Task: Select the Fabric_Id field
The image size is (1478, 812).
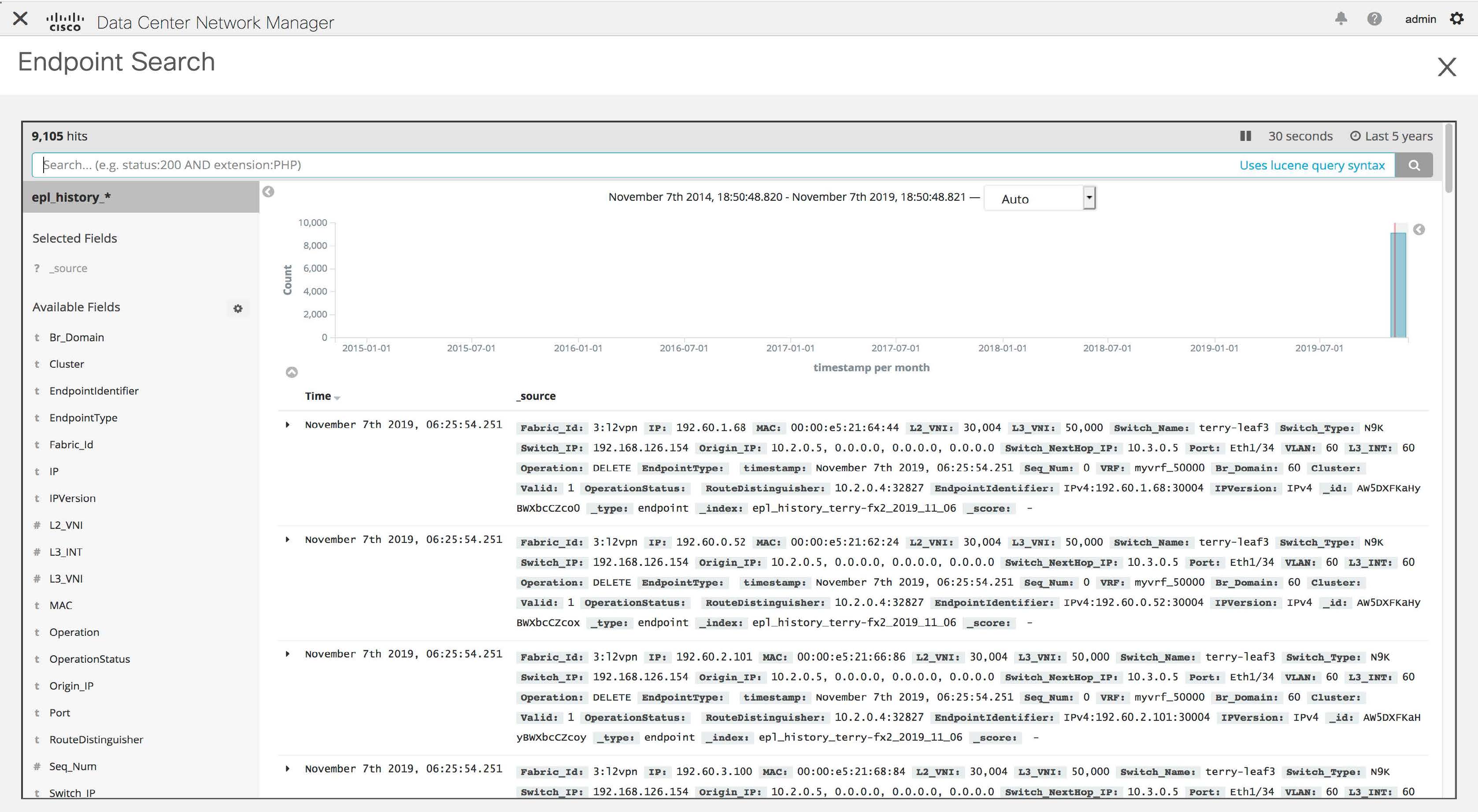Action: point(71,444)
